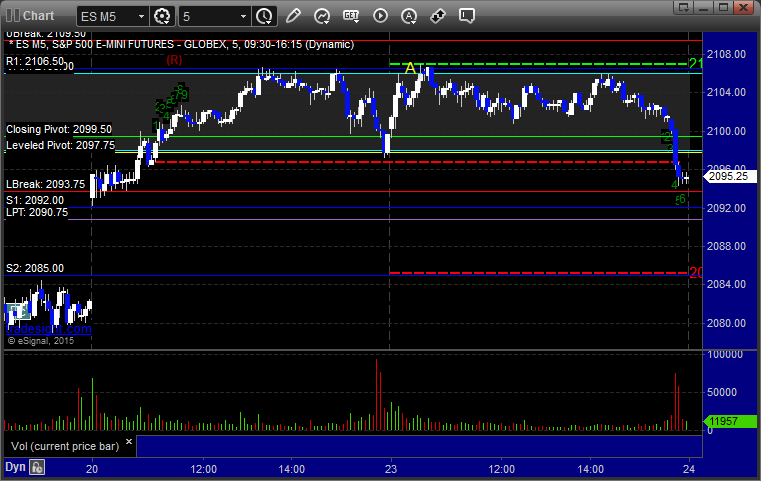Click the Closing Pivot: 2099.50 label
761x481 pixels.
coord(59,129)
